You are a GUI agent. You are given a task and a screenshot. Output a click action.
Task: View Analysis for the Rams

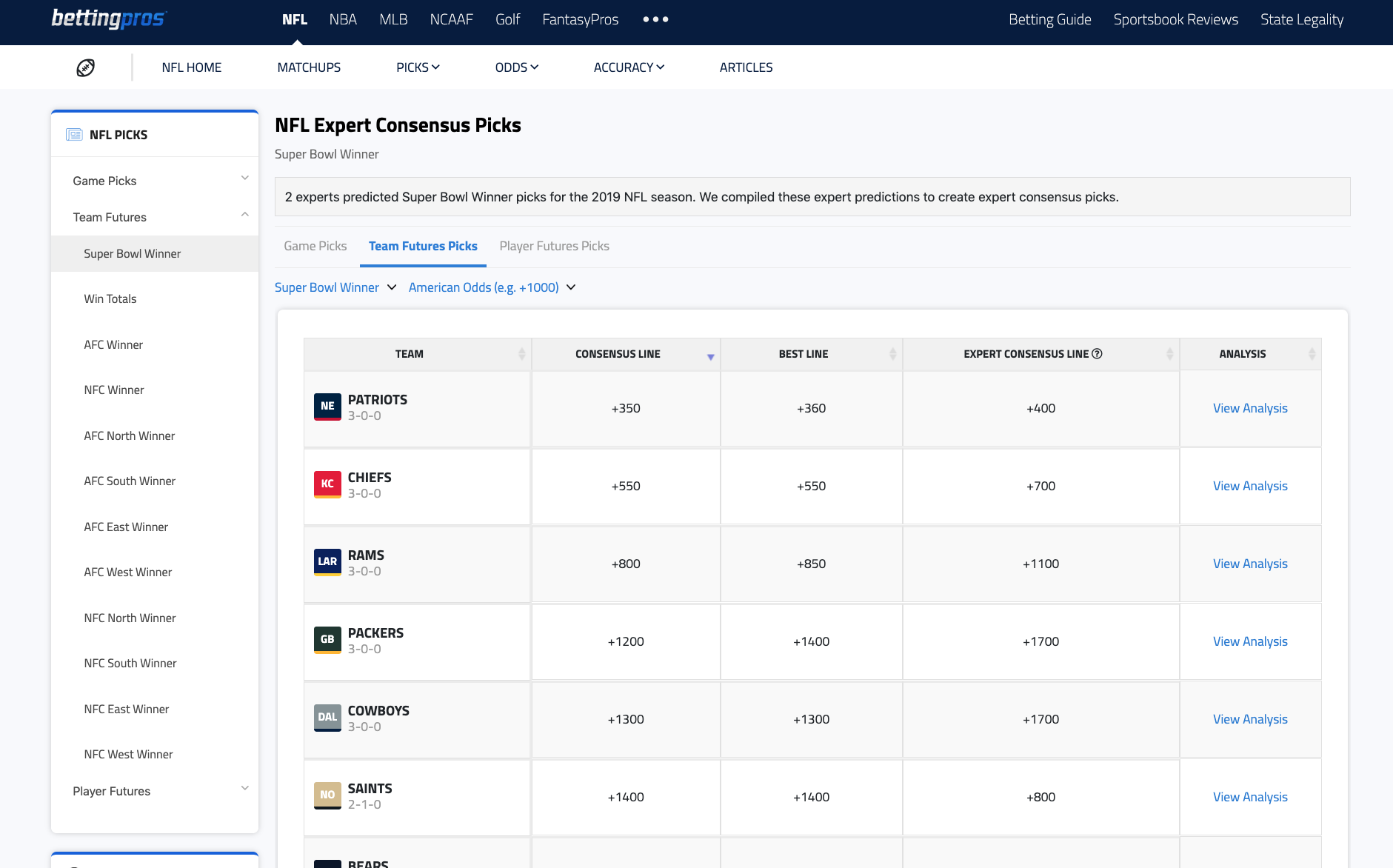click(1250, 564)
